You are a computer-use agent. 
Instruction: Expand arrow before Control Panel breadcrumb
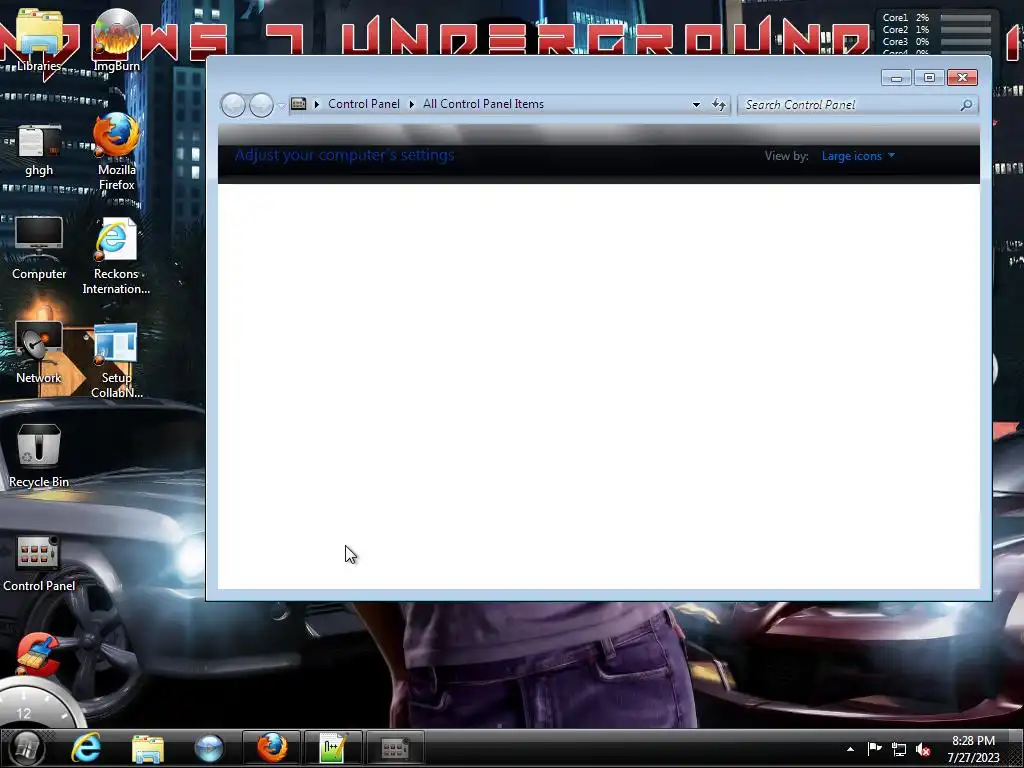click(x=317, y=104)
